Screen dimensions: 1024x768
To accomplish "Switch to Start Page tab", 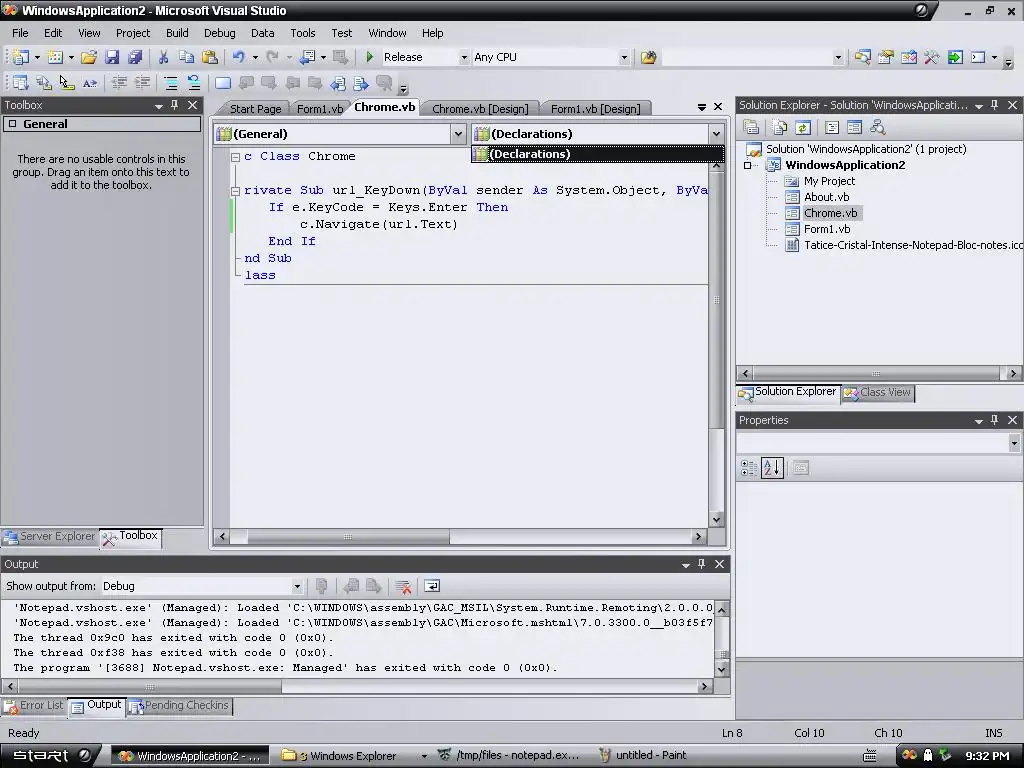I will [x=255, y=109].
